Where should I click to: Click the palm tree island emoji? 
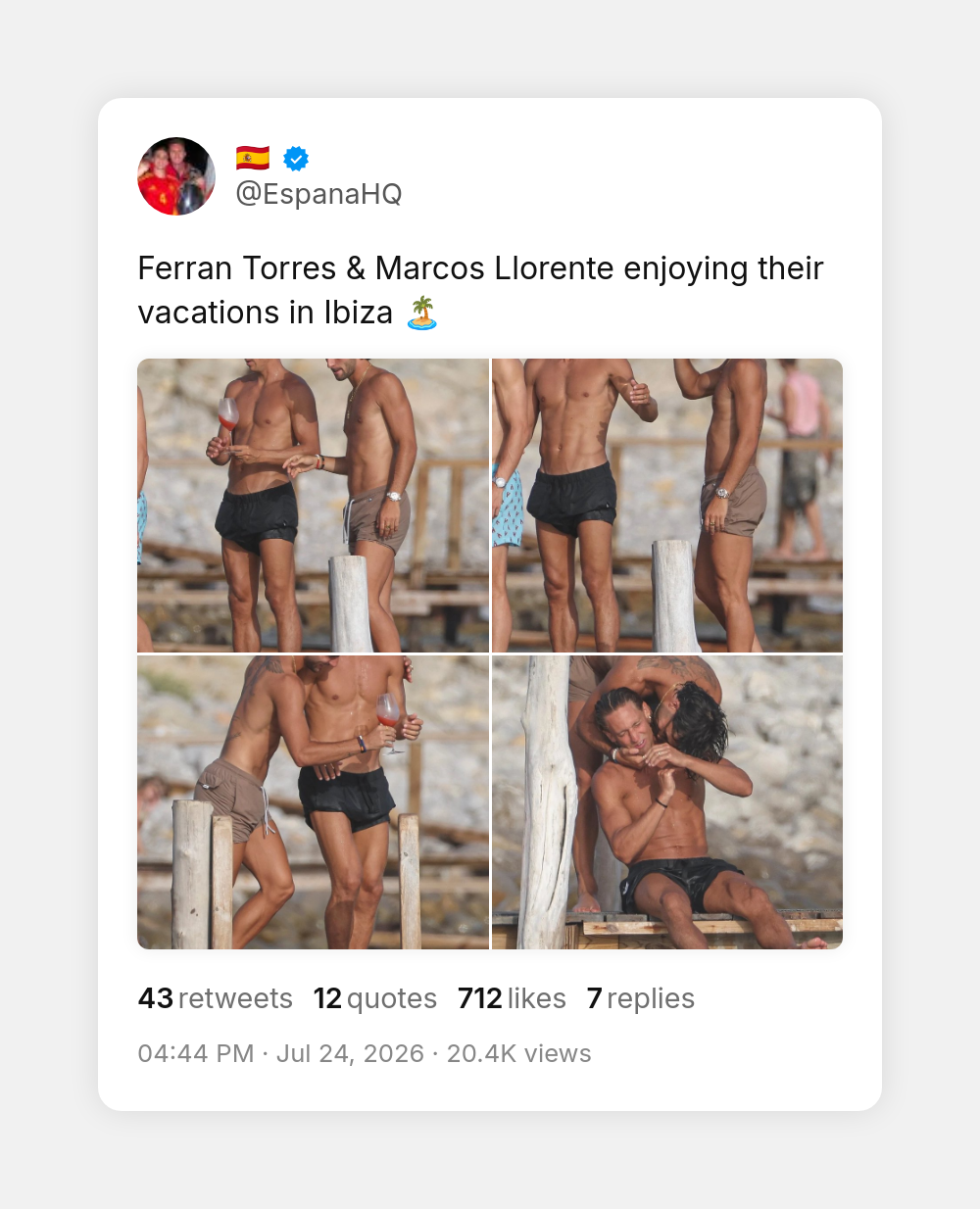[x=421, y=313]
